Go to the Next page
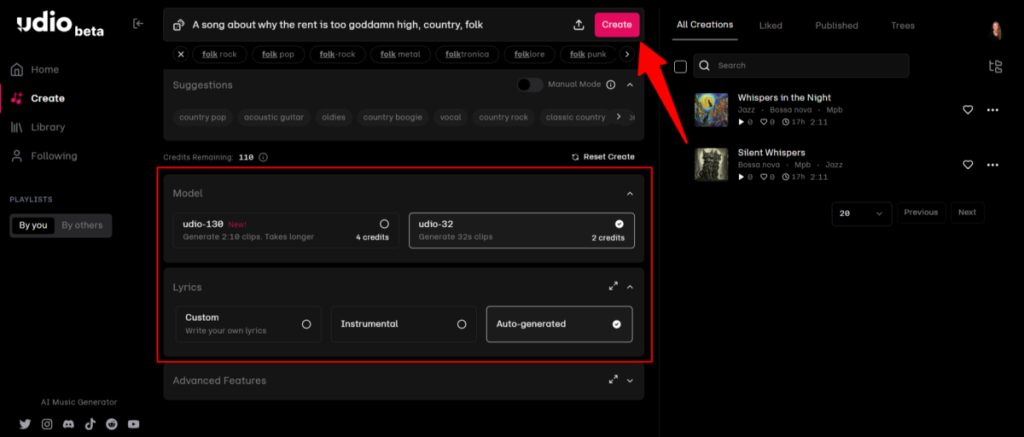This screenshot has height=437, width=1024. (967, 212)
